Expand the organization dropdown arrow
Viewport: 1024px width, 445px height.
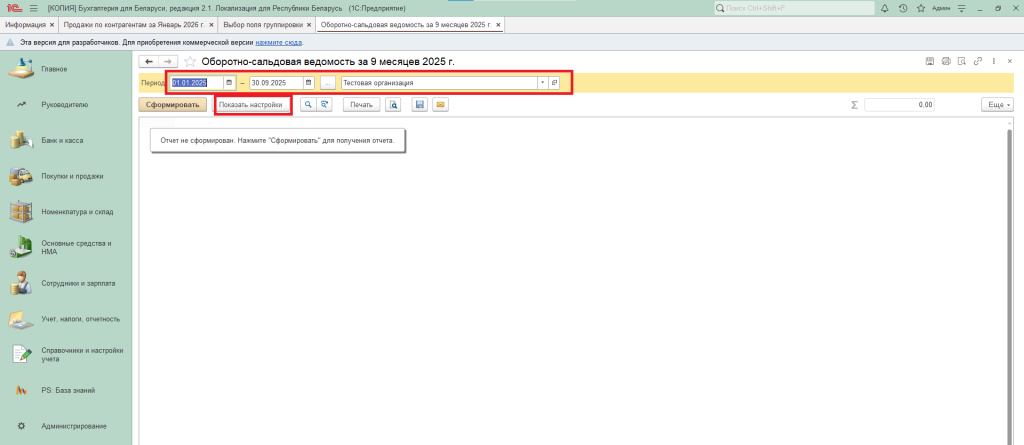click(x=542, y=83)
